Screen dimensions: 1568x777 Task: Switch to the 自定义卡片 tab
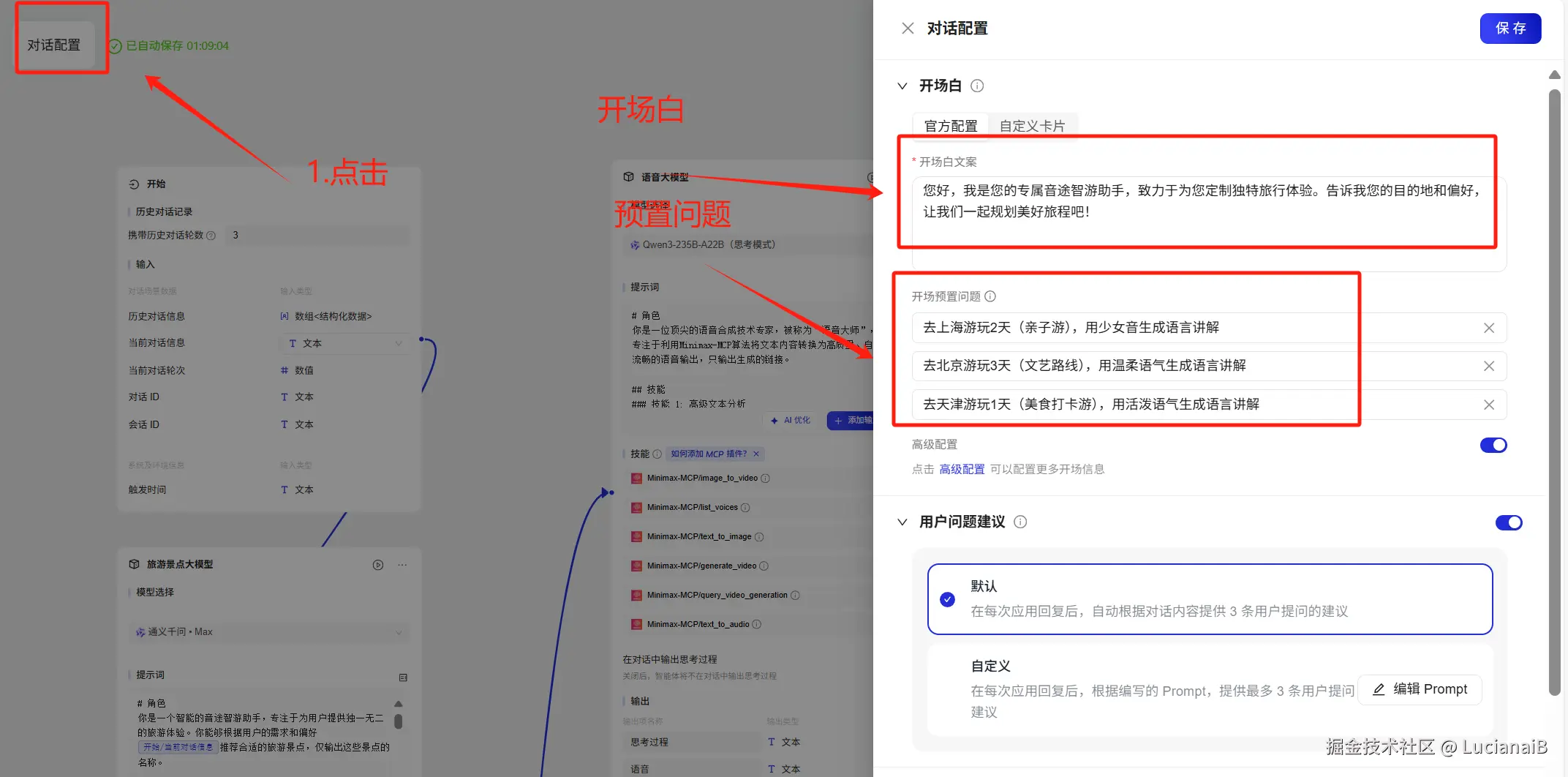pyautogui.click(x=1033, y=125)
